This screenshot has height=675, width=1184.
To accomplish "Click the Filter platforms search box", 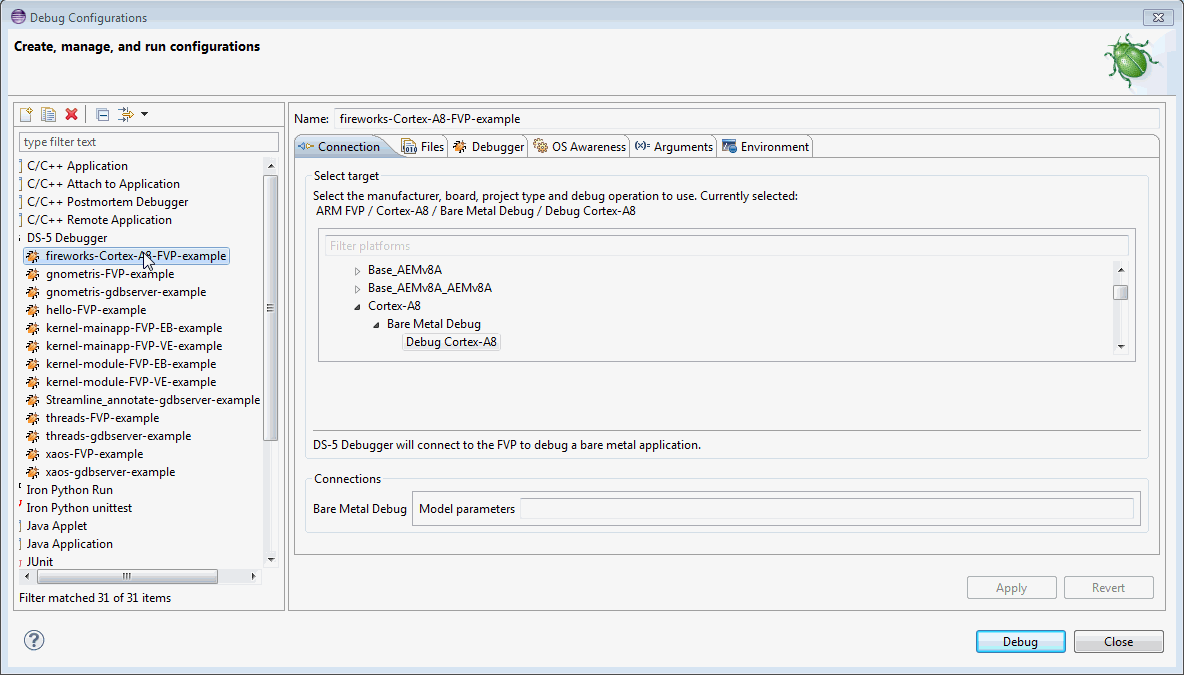I will [726, 246].
